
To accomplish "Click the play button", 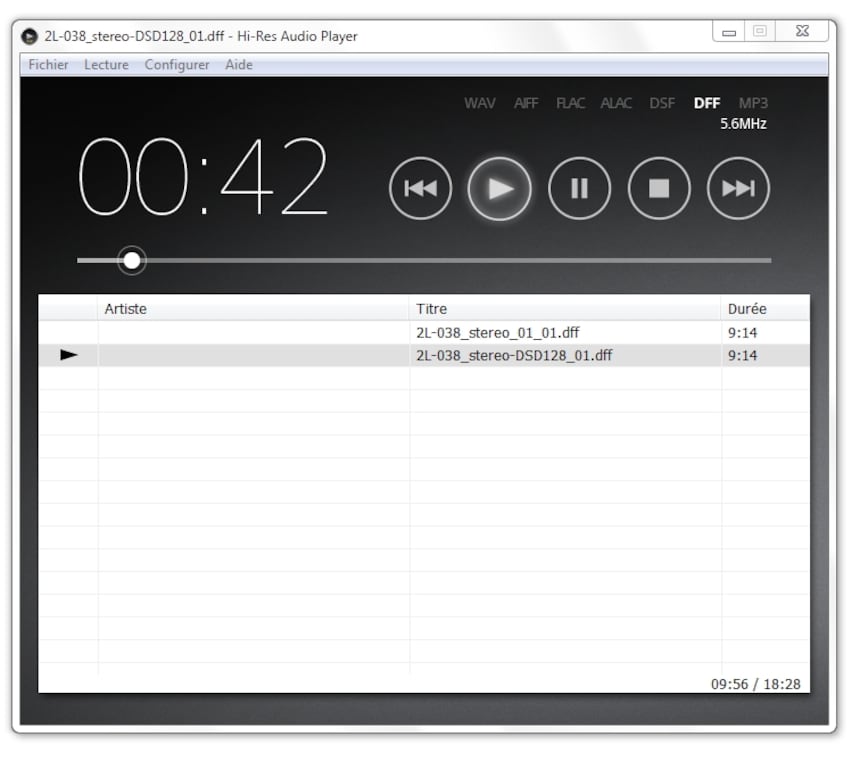I will (x=500, y=189).
